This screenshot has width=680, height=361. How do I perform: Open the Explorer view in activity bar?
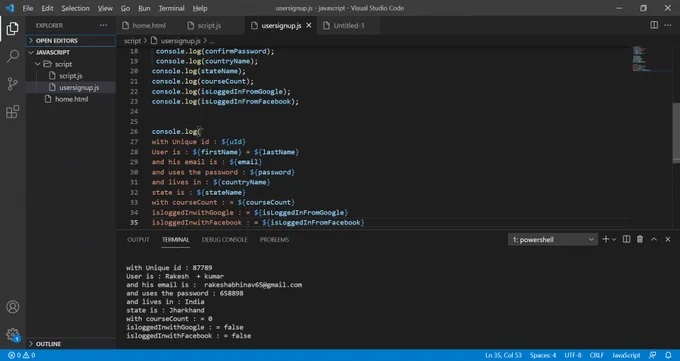pyautogui.click(x=13, y=29)
